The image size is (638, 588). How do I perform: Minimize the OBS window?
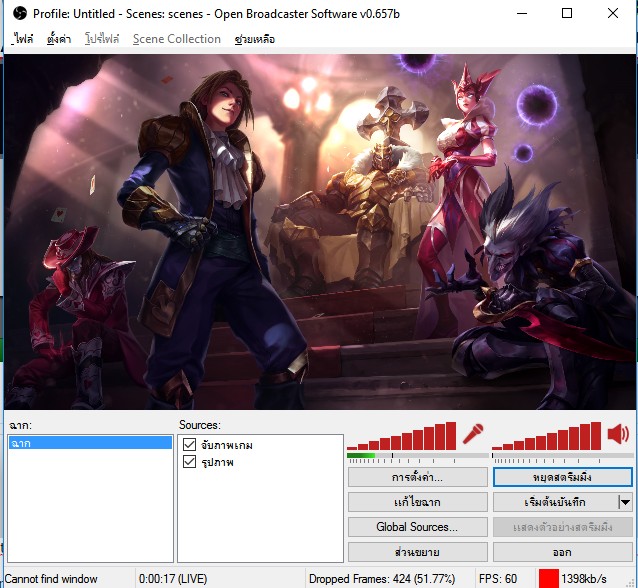[522, 13]
